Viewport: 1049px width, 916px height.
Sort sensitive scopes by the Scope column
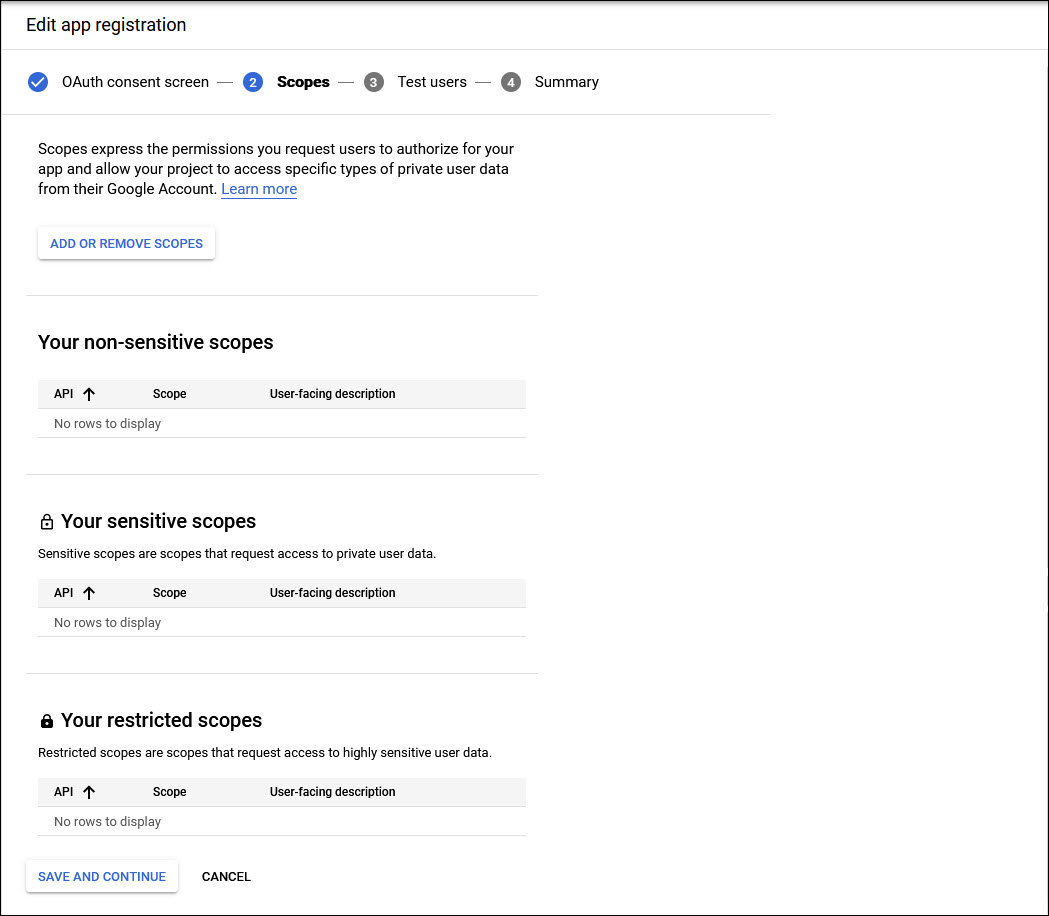[169, 592]
